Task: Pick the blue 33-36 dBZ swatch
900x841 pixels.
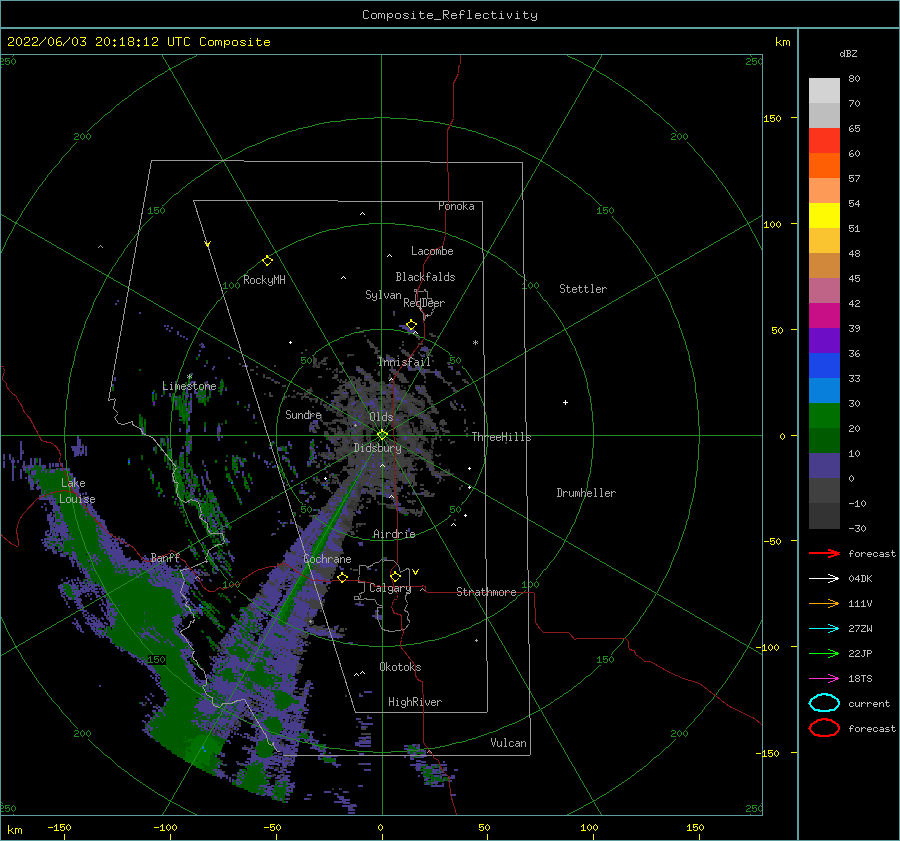Action: pos(824,366)
